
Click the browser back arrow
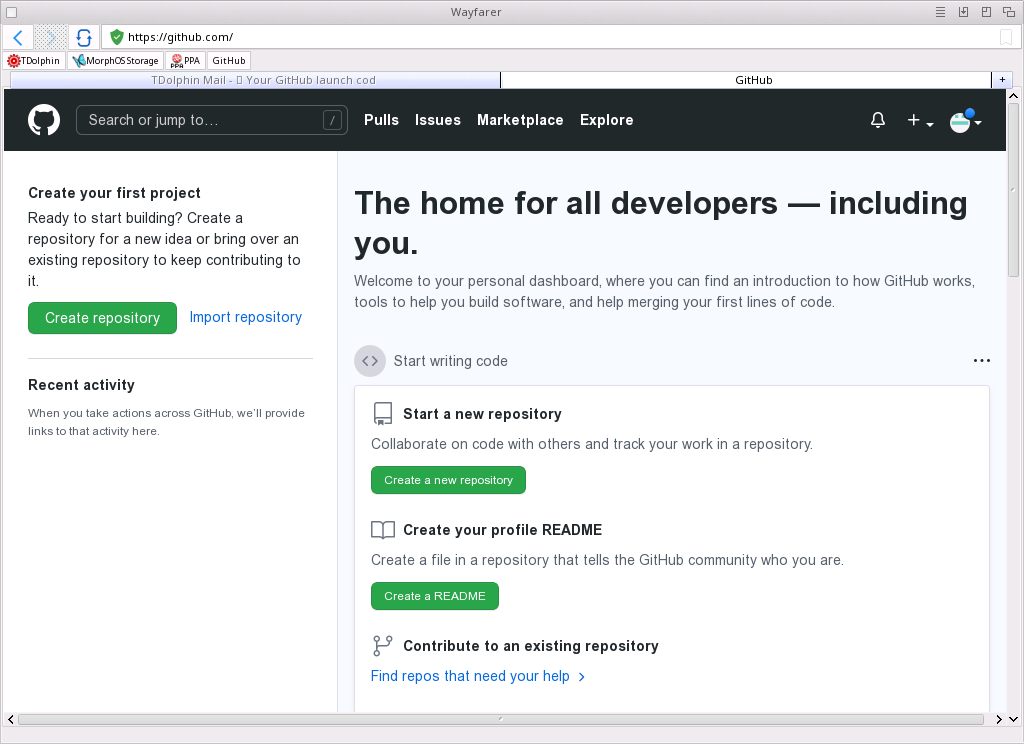pyautogui.click(x=18, y=37)
